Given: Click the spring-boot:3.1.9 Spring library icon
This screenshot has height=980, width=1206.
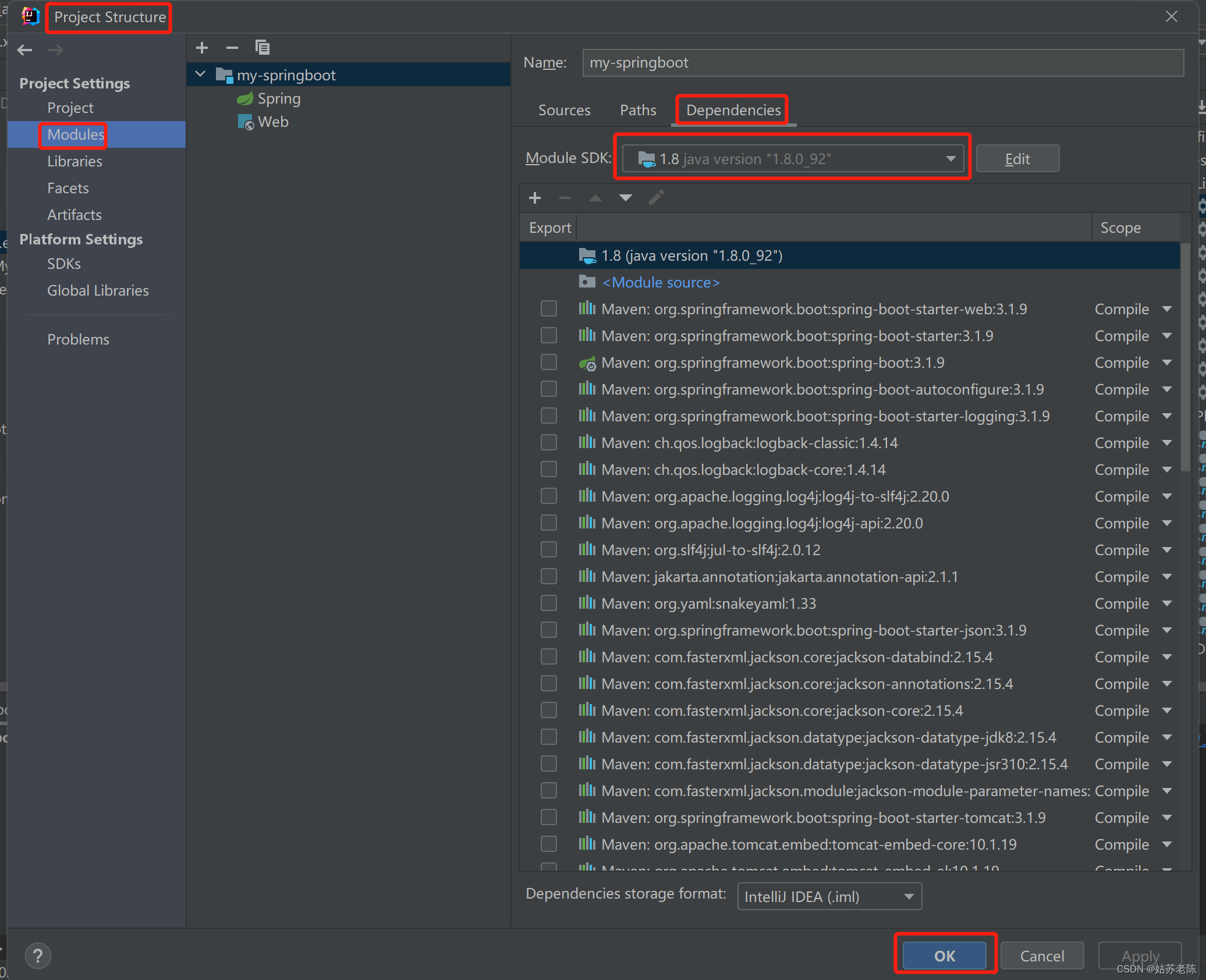Looking at the screenshot, I should 587,363.
